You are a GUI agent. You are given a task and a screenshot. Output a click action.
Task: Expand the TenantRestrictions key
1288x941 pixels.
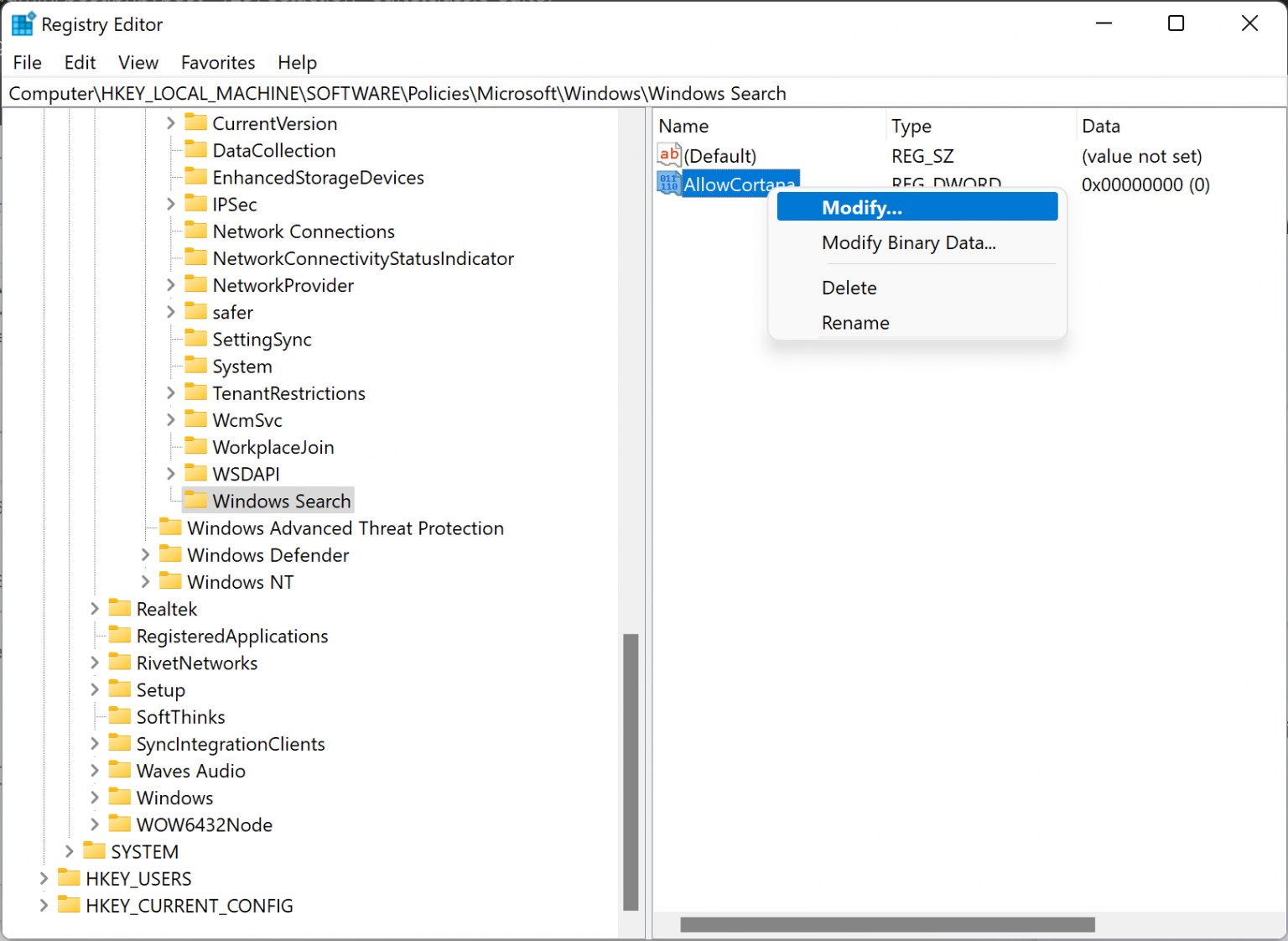coord(171,393)
